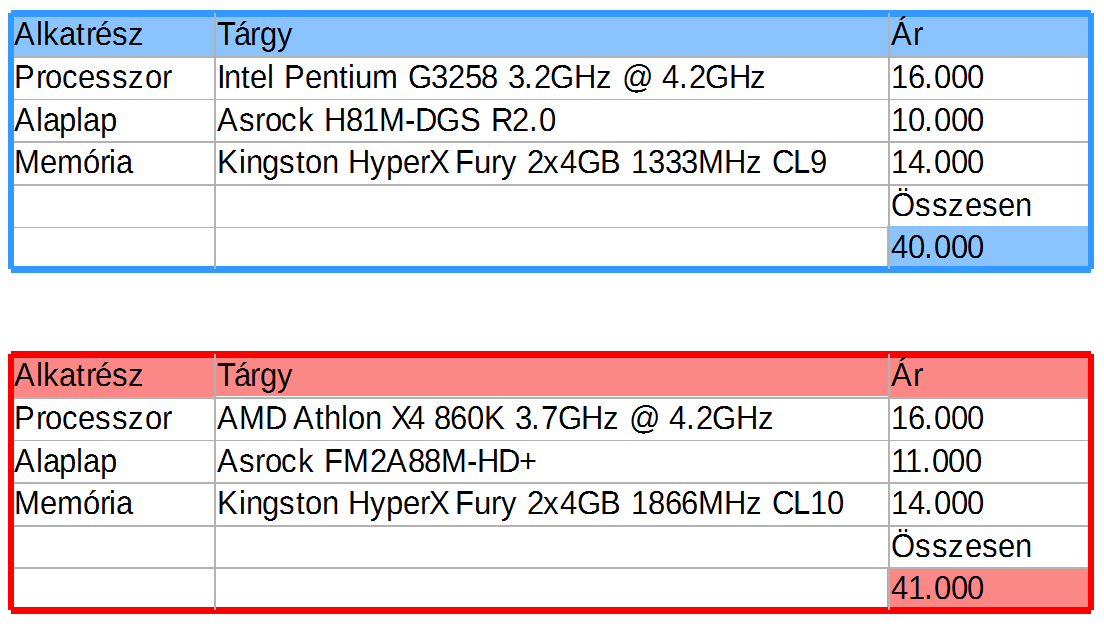
Task: Select the 11.000 price cell
Action: (x=937, y=461)
